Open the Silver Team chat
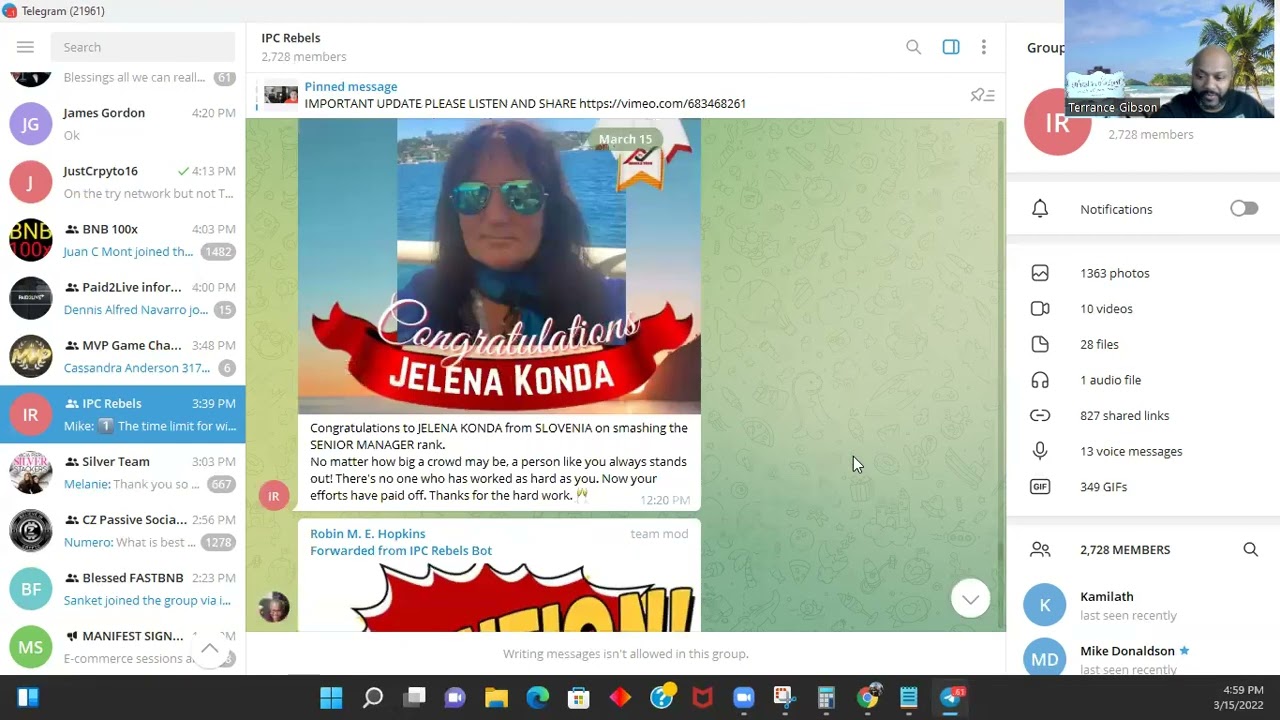This screenshot has width=1280, height=720. (x=122, y=472)
